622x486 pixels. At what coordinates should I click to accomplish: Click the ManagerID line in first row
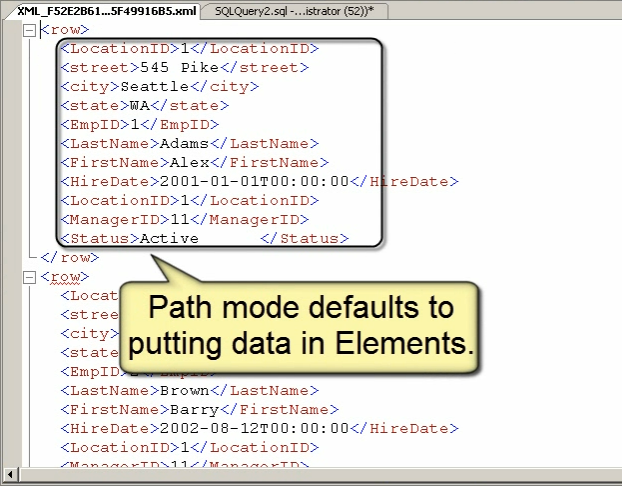[x=184, y=219]
